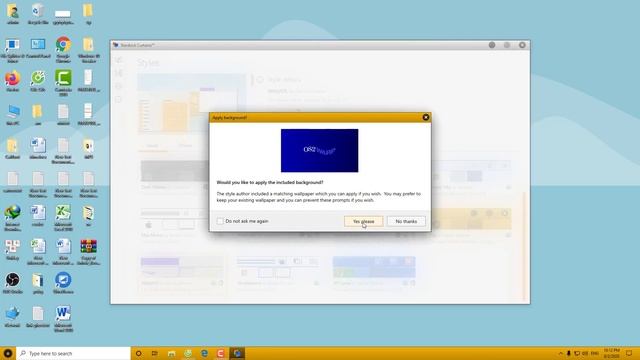The height and width of the screenshot is (360, 640).
Task: Open Microsoft Edge from taskbar
Action: point(204,353)
